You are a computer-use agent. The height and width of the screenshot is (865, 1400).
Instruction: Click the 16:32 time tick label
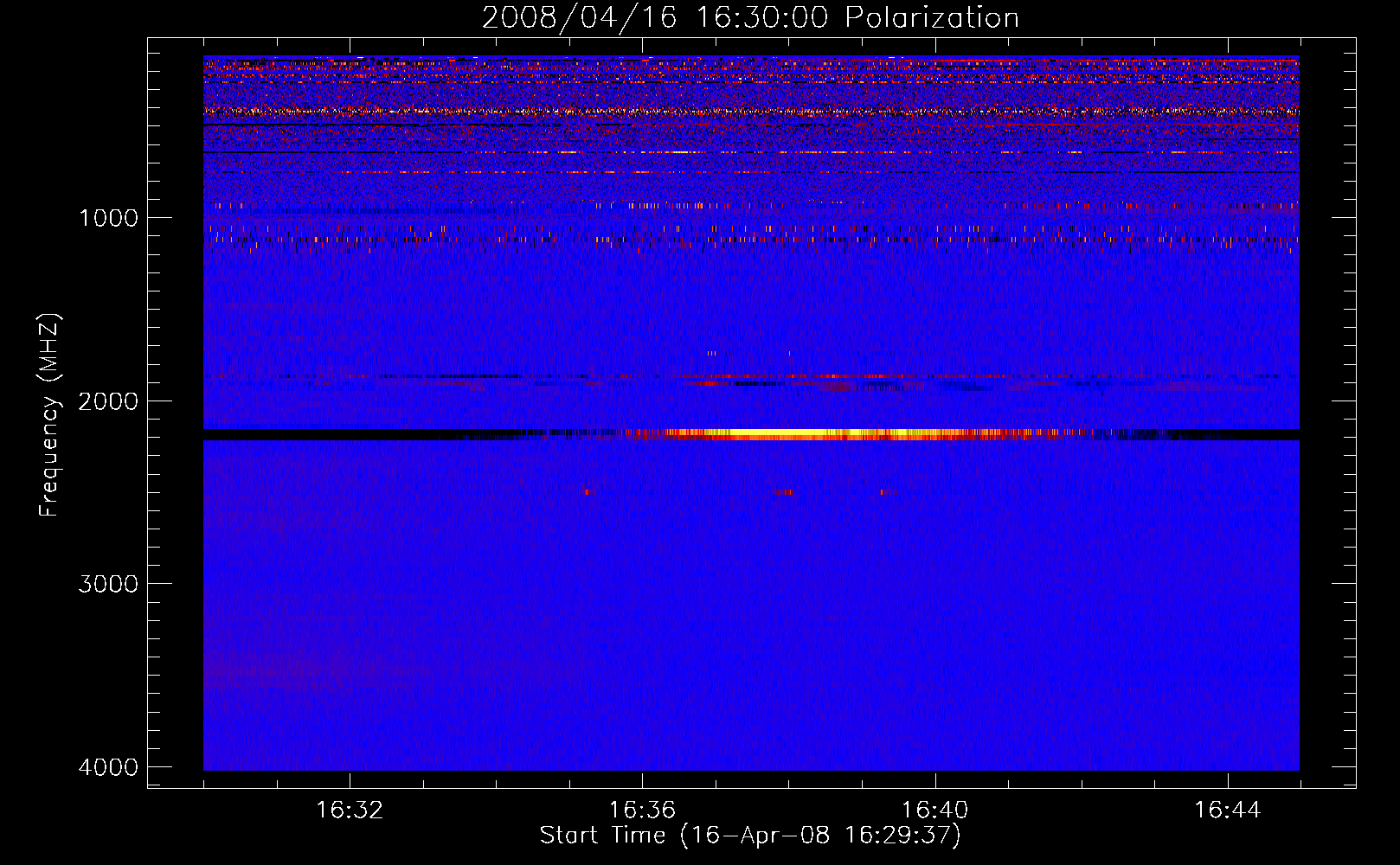[350, 811]
